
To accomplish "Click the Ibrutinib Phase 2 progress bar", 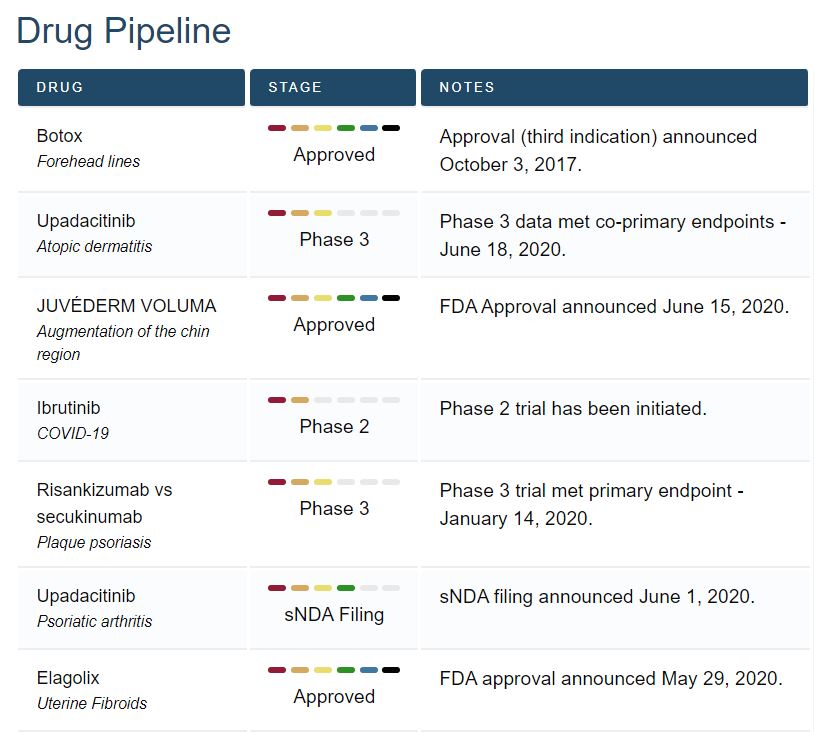I will (x=334, y=400).
